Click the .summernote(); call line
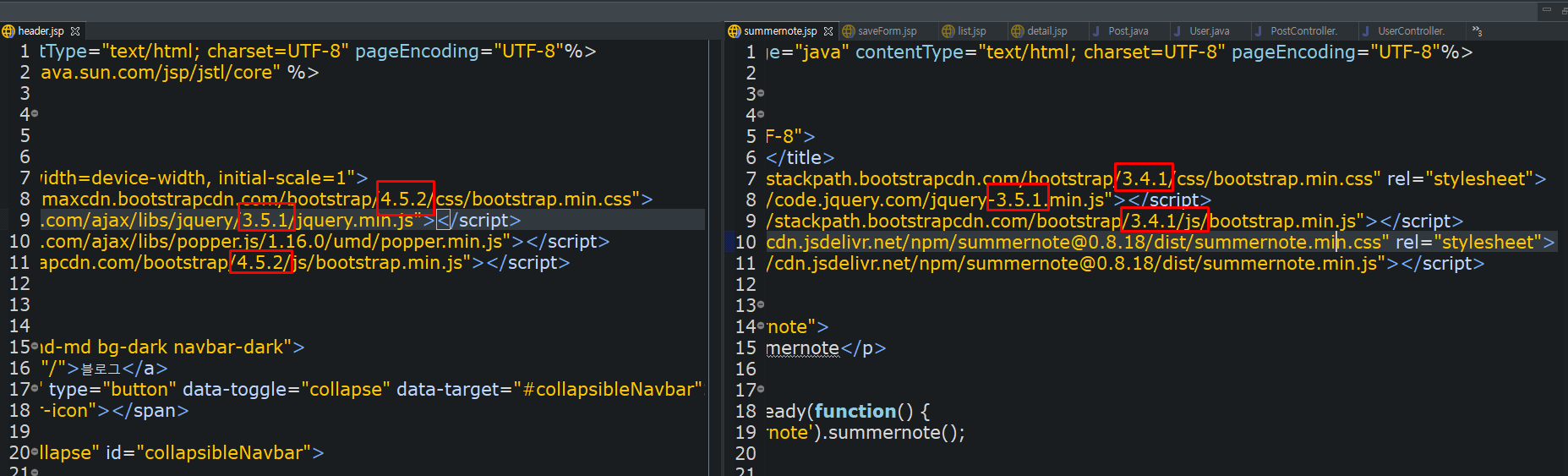1568x476 pixels. (866, 433)
